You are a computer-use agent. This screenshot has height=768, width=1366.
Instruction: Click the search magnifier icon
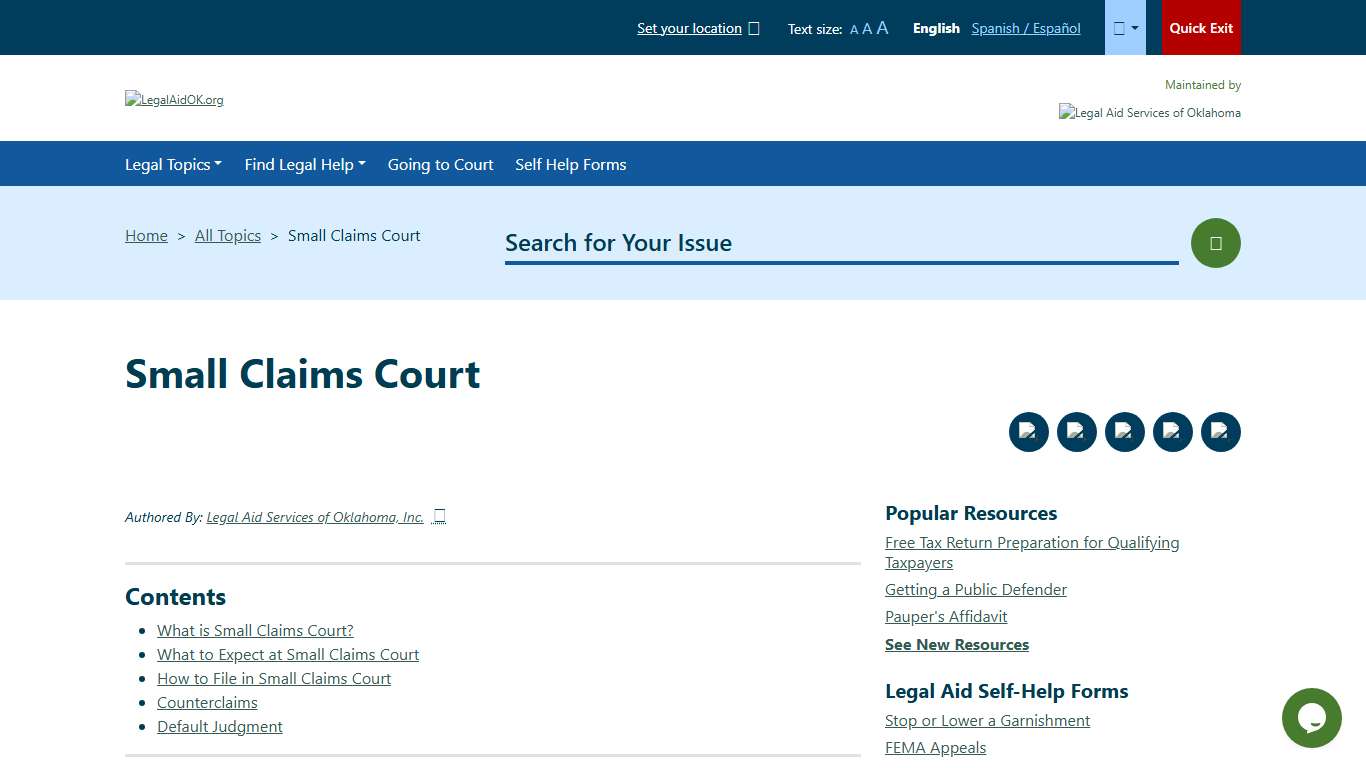(x=1215, y=242)
